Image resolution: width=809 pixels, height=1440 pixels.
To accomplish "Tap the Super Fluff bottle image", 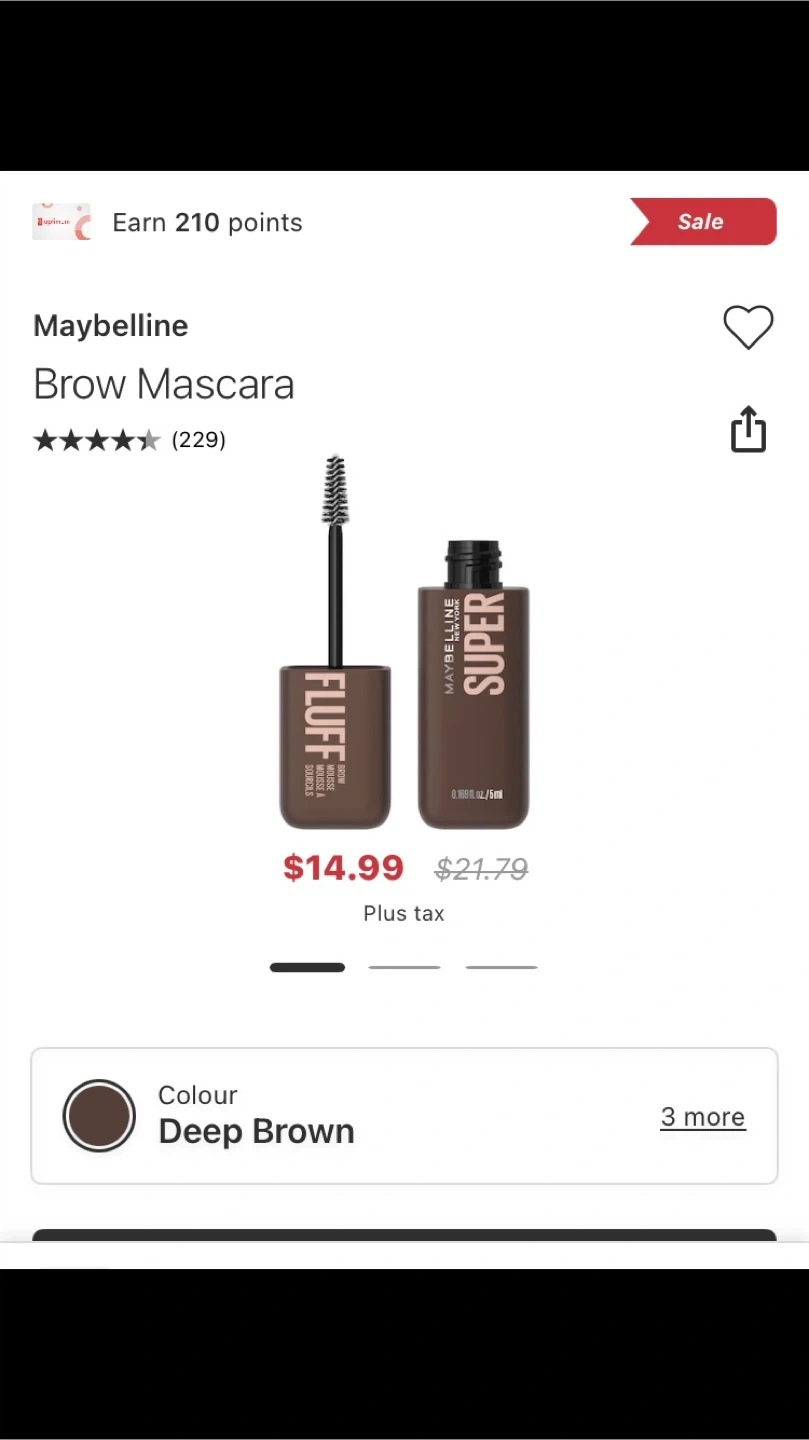I will click(x=473, y=690).
